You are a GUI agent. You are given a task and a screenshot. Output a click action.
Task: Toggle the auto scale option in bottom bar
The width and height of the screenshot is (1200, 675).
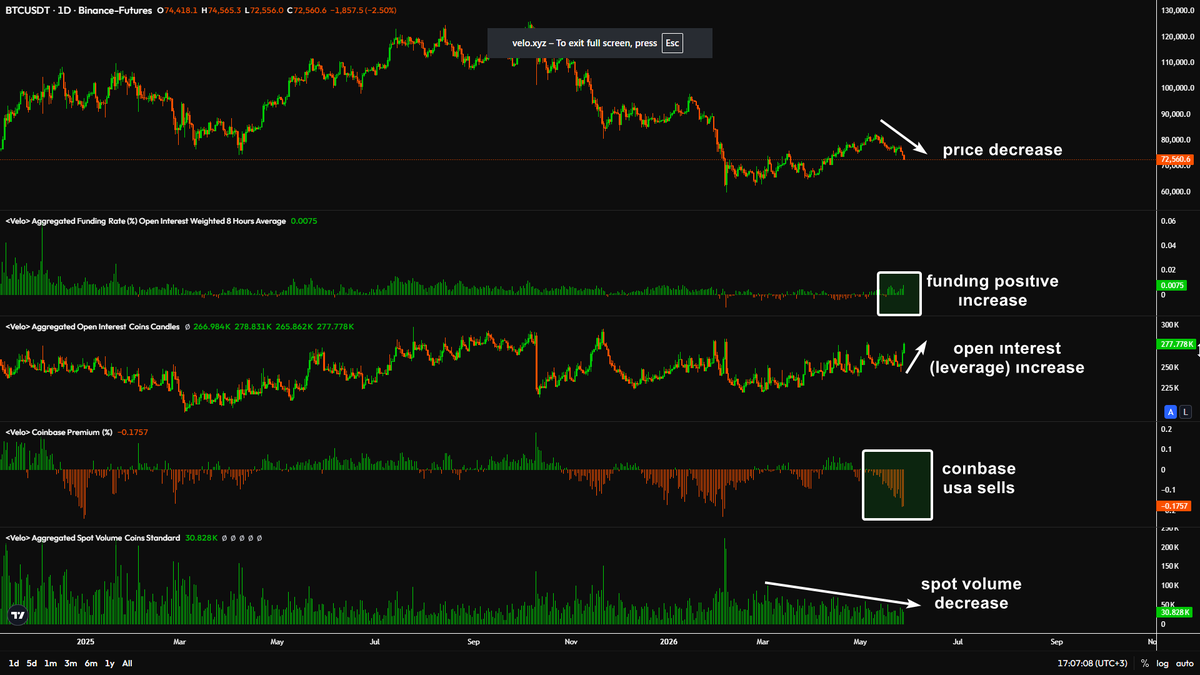[x=1183, y=663]
